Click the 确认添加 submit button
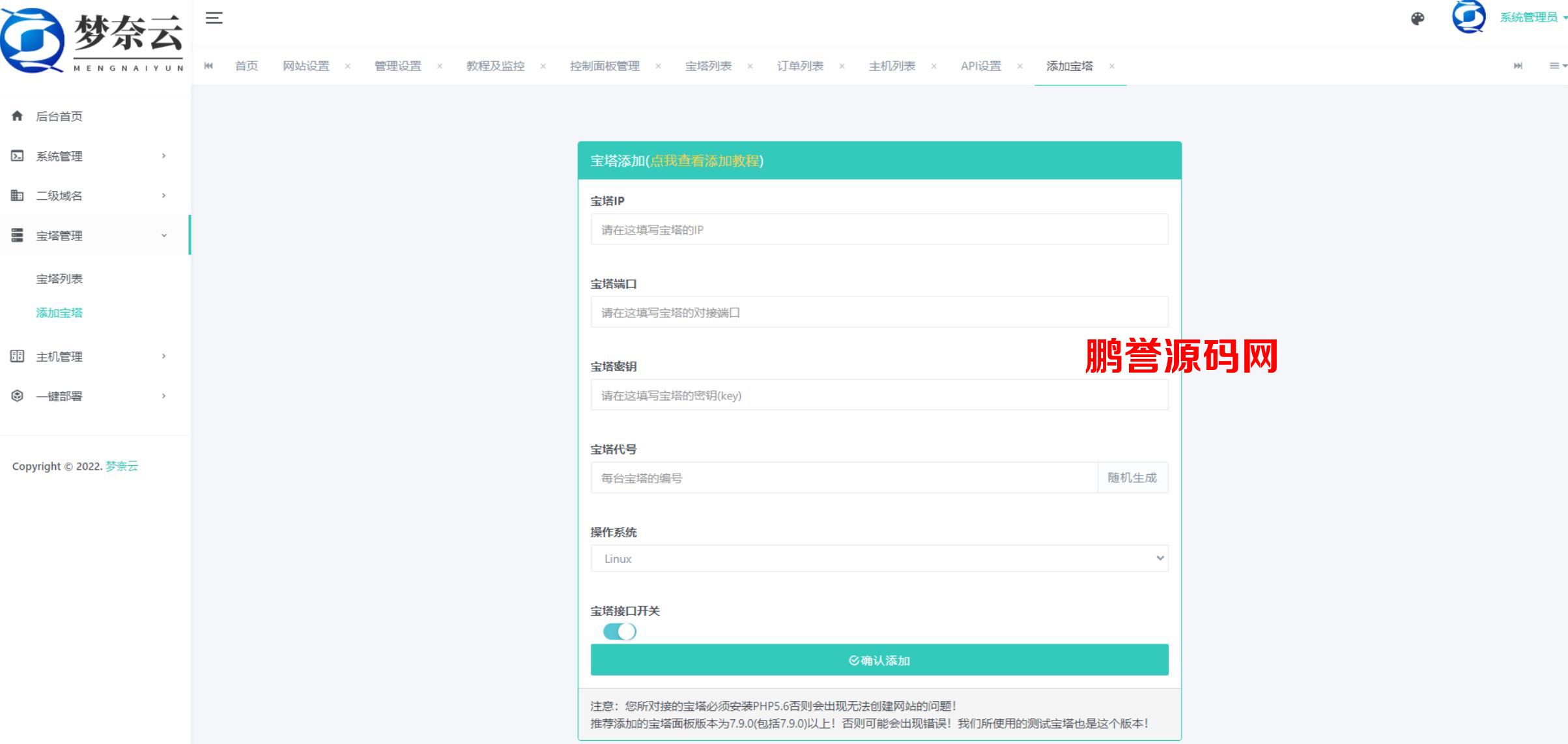The width and height of the screenshot is (1568, 744). (879, 660)
